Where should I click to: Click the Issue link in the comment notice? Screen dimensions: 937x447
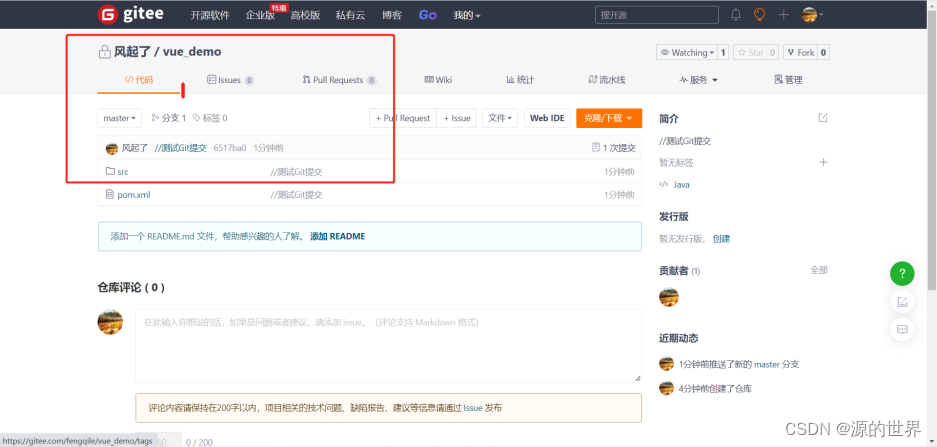click(x=473, y=408)
